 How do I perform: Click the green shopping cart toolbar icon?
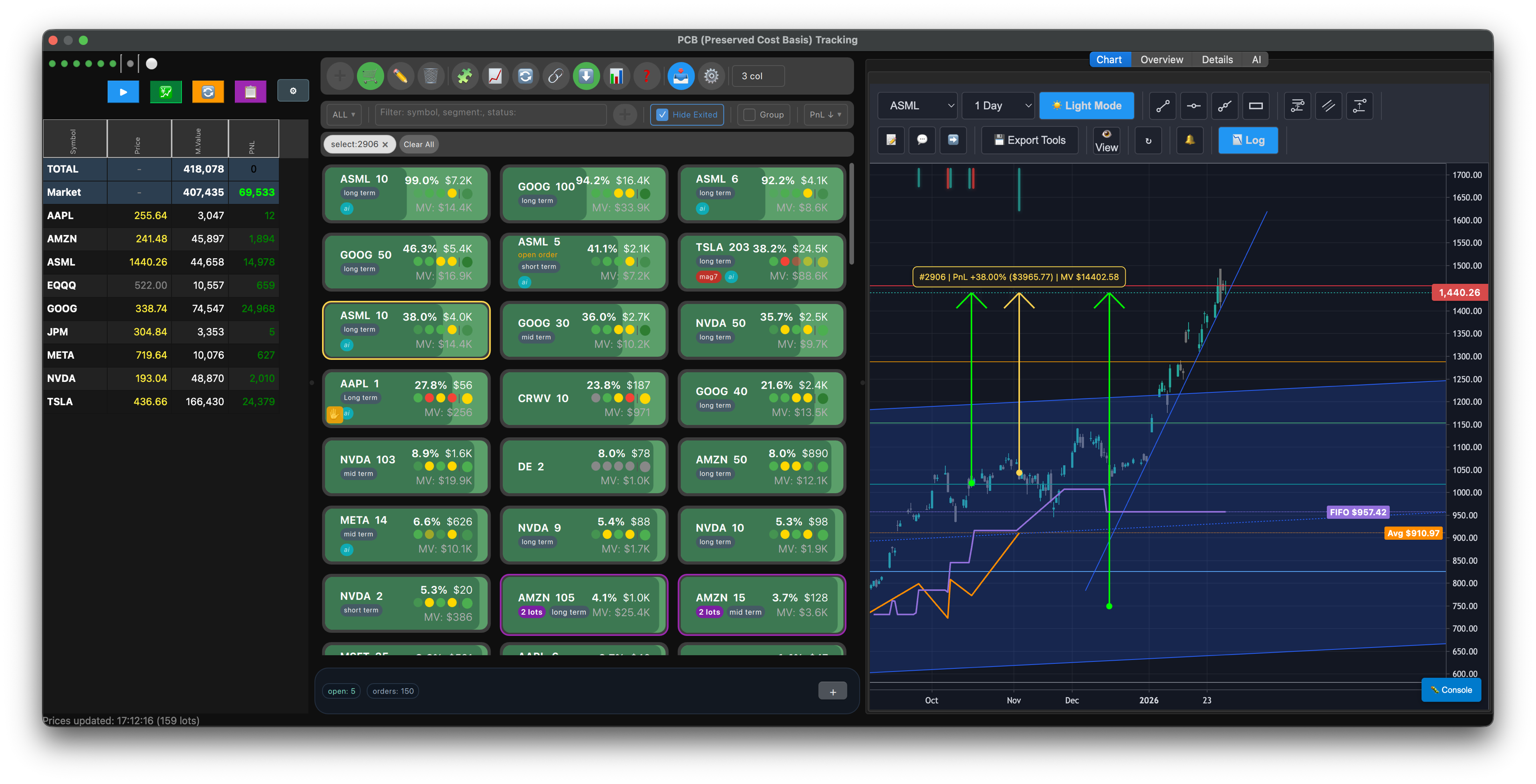370,76
